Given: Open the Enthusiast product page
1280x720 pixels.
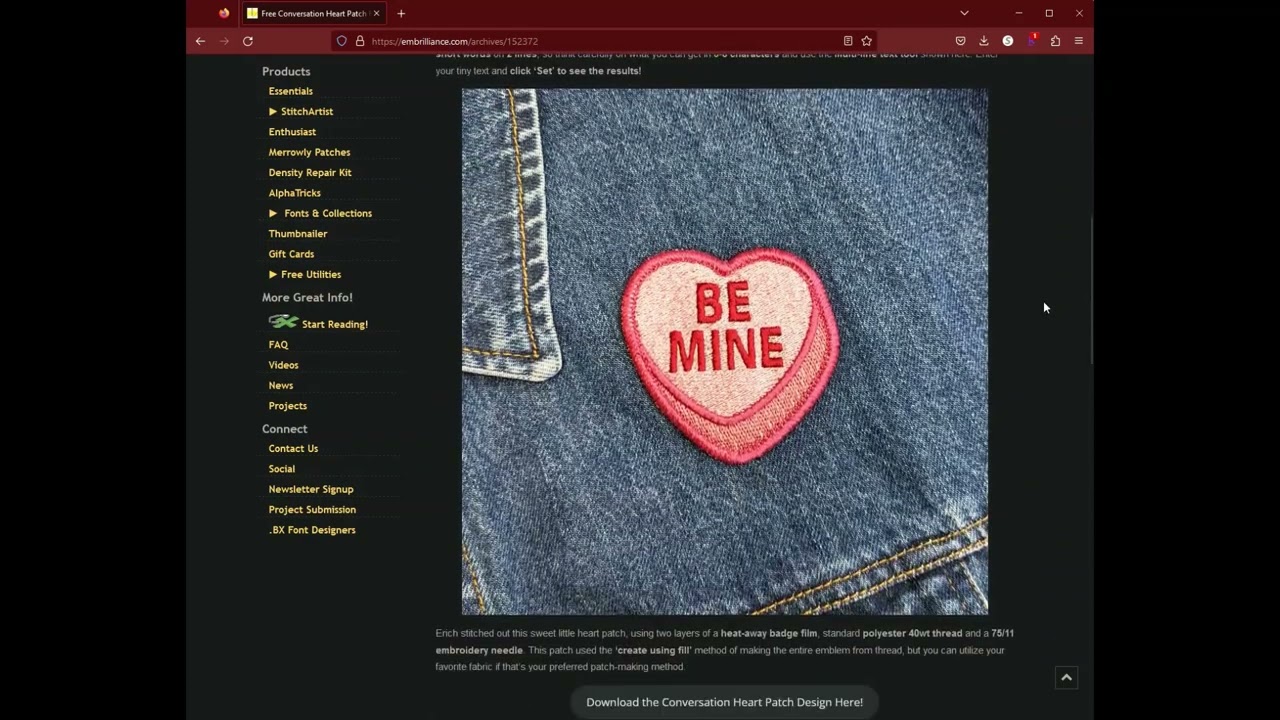Looking at the screenshot, I should 292,132.
